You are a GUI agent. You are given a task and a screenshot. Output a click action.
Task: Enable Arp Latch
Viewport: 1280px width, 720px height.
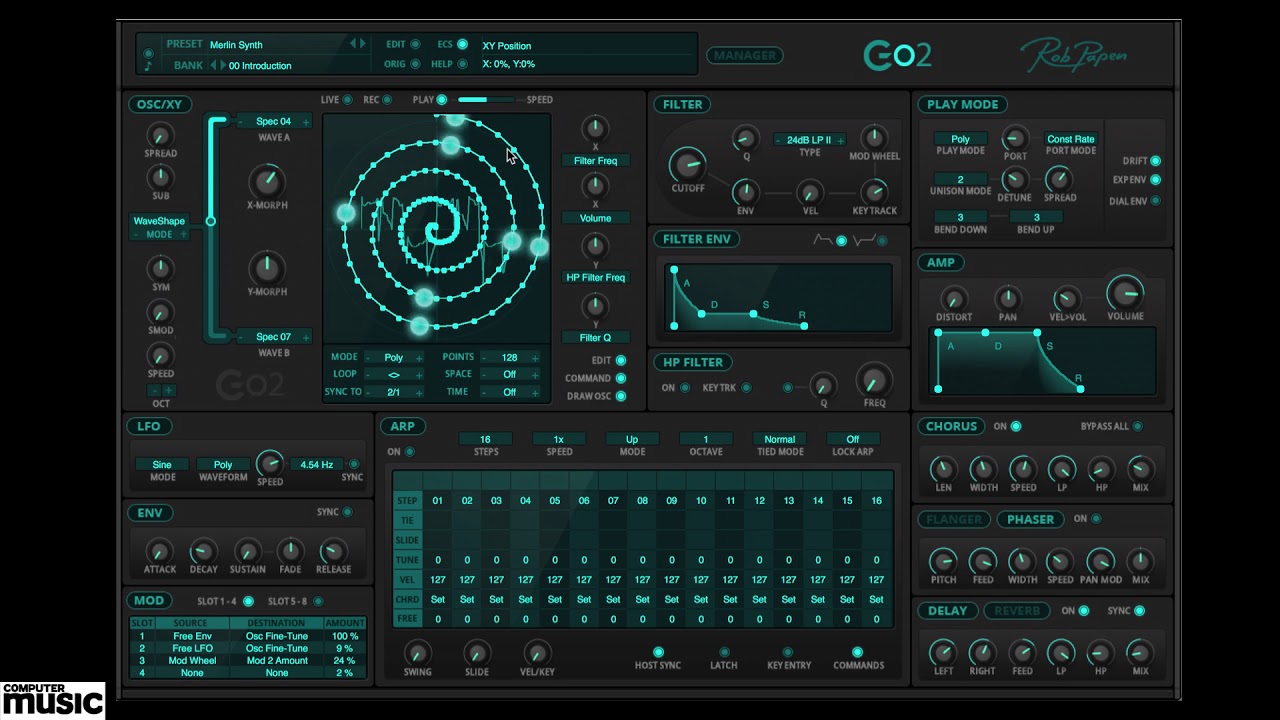(725, 652)
